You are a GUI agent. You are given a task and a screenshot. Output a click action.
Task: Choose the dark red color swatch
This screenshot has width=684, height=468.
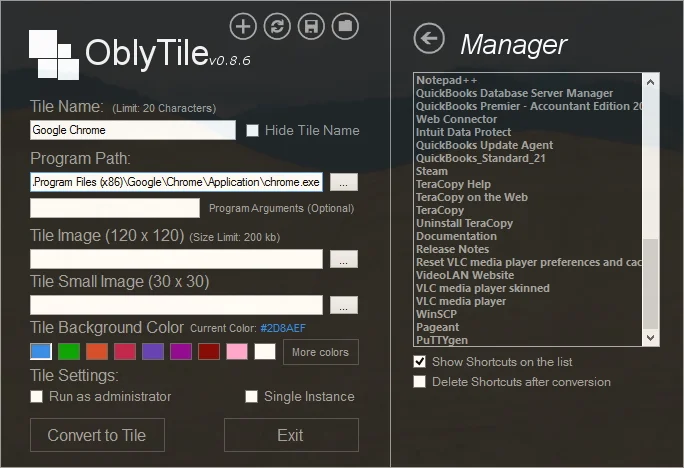coord(209,352)
